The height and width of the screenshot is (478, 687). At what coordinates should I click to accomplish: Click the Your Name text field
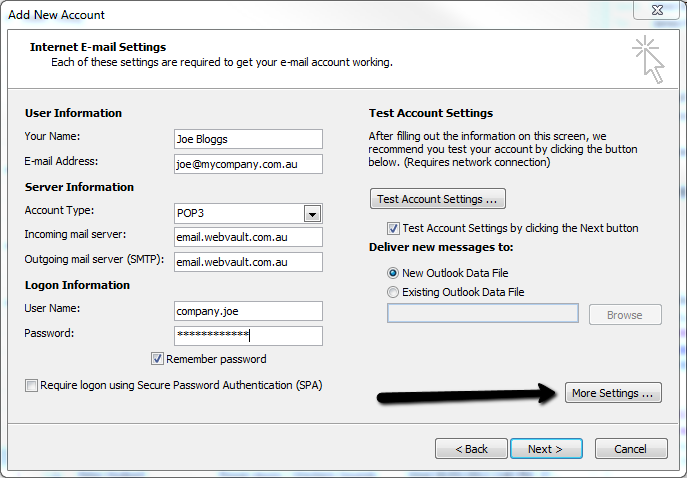coord(248,139)
